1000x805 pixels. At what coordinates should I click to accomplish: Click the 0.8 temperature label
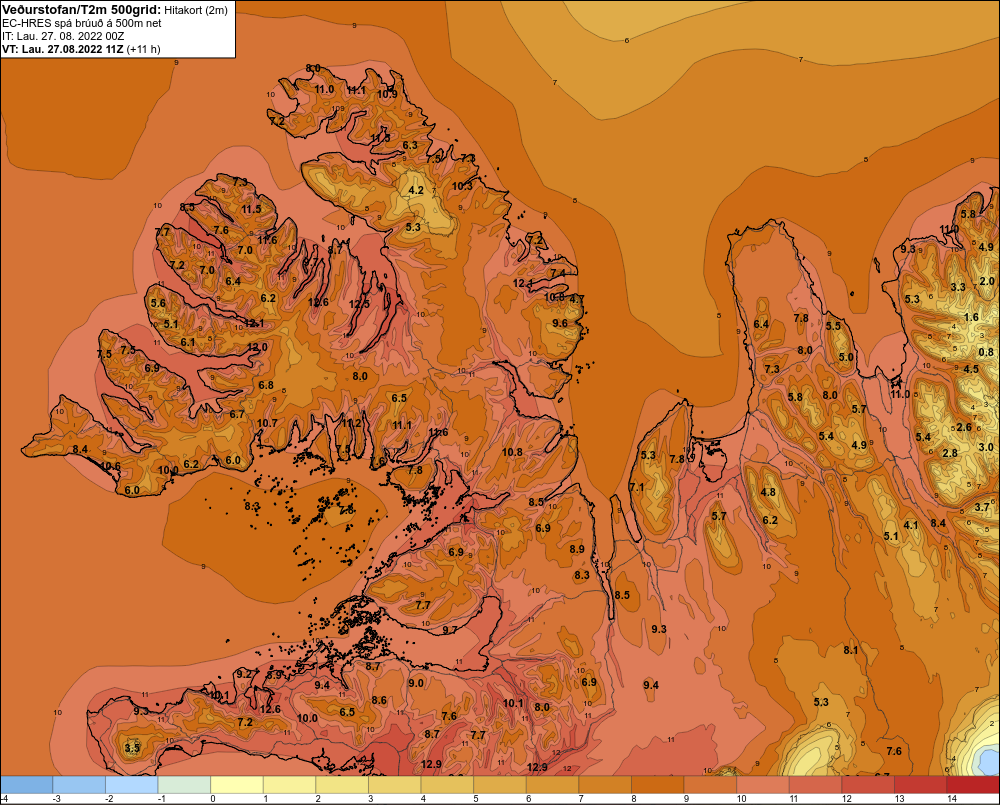pyautogui.click(x=986, y=352)
